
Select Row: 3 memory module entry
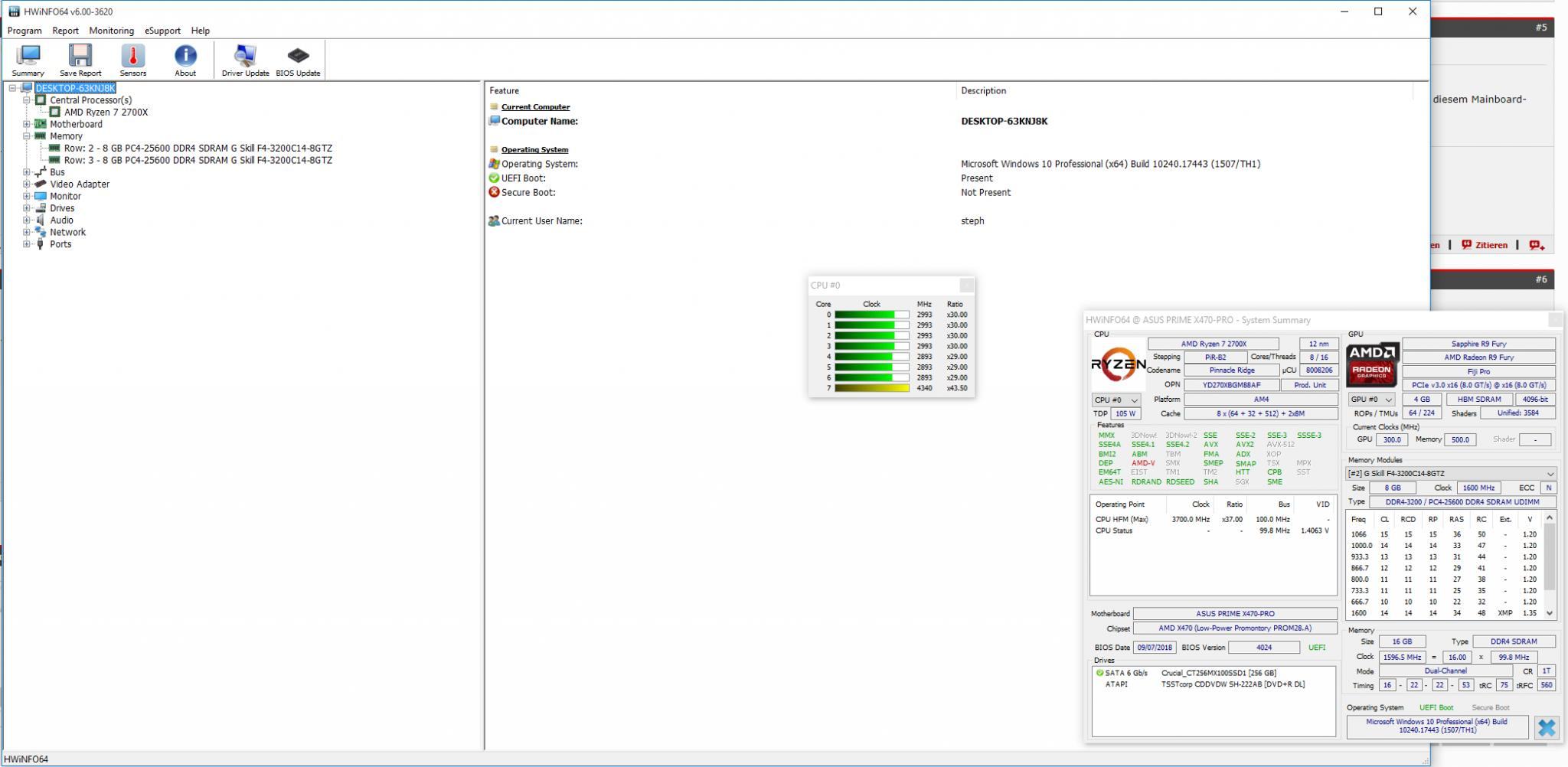point(198,160)
